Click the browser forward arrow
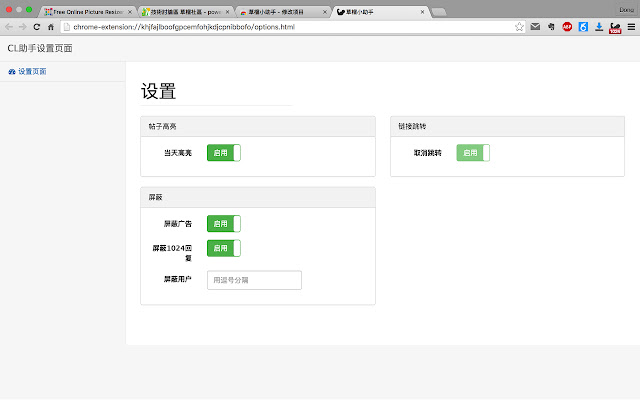 [x=23, y=27]
